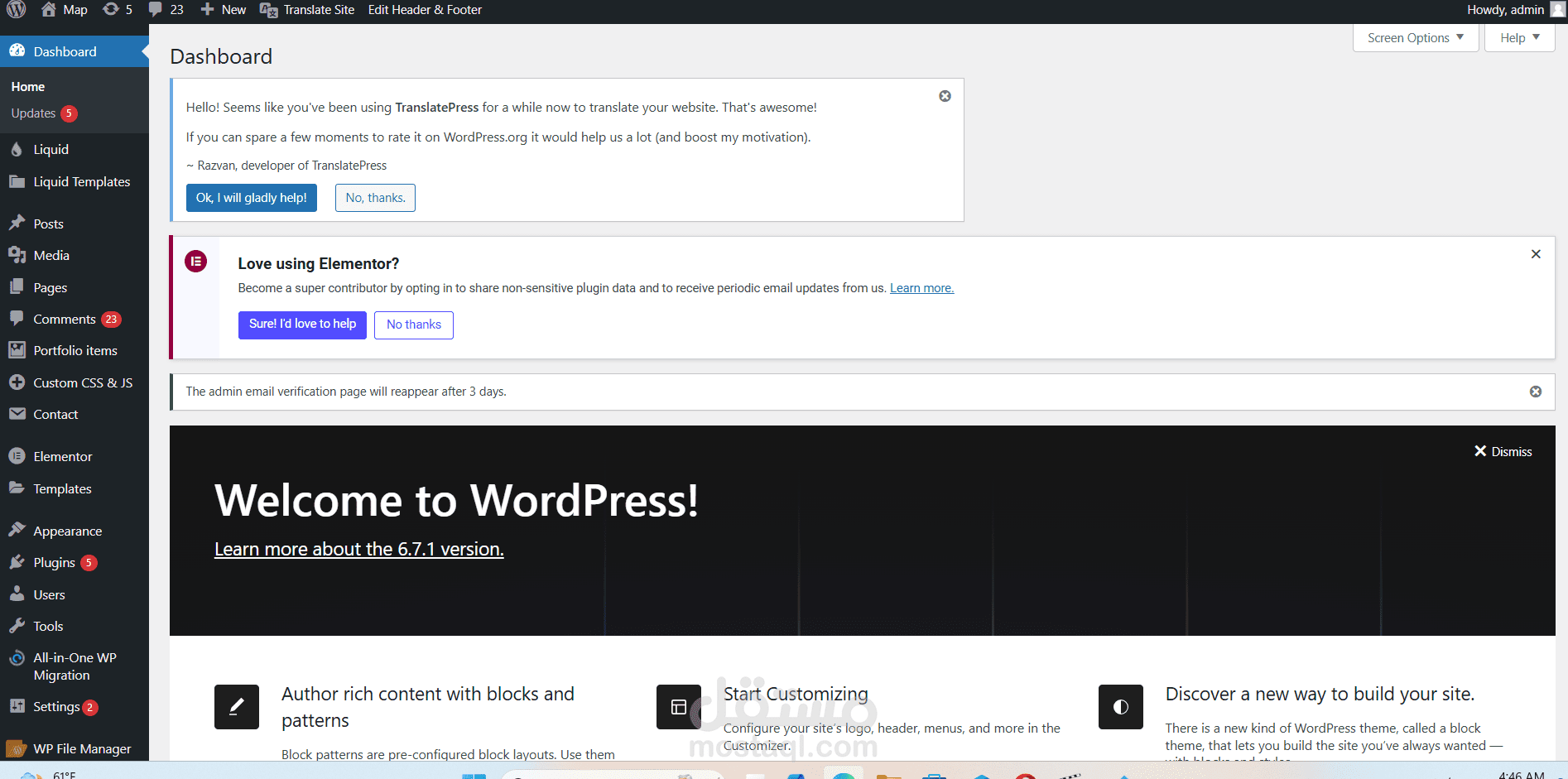This screenshot has height=779, width=1568.
Task: Click Translate Site in admin bar
Action: coord(307,10)
